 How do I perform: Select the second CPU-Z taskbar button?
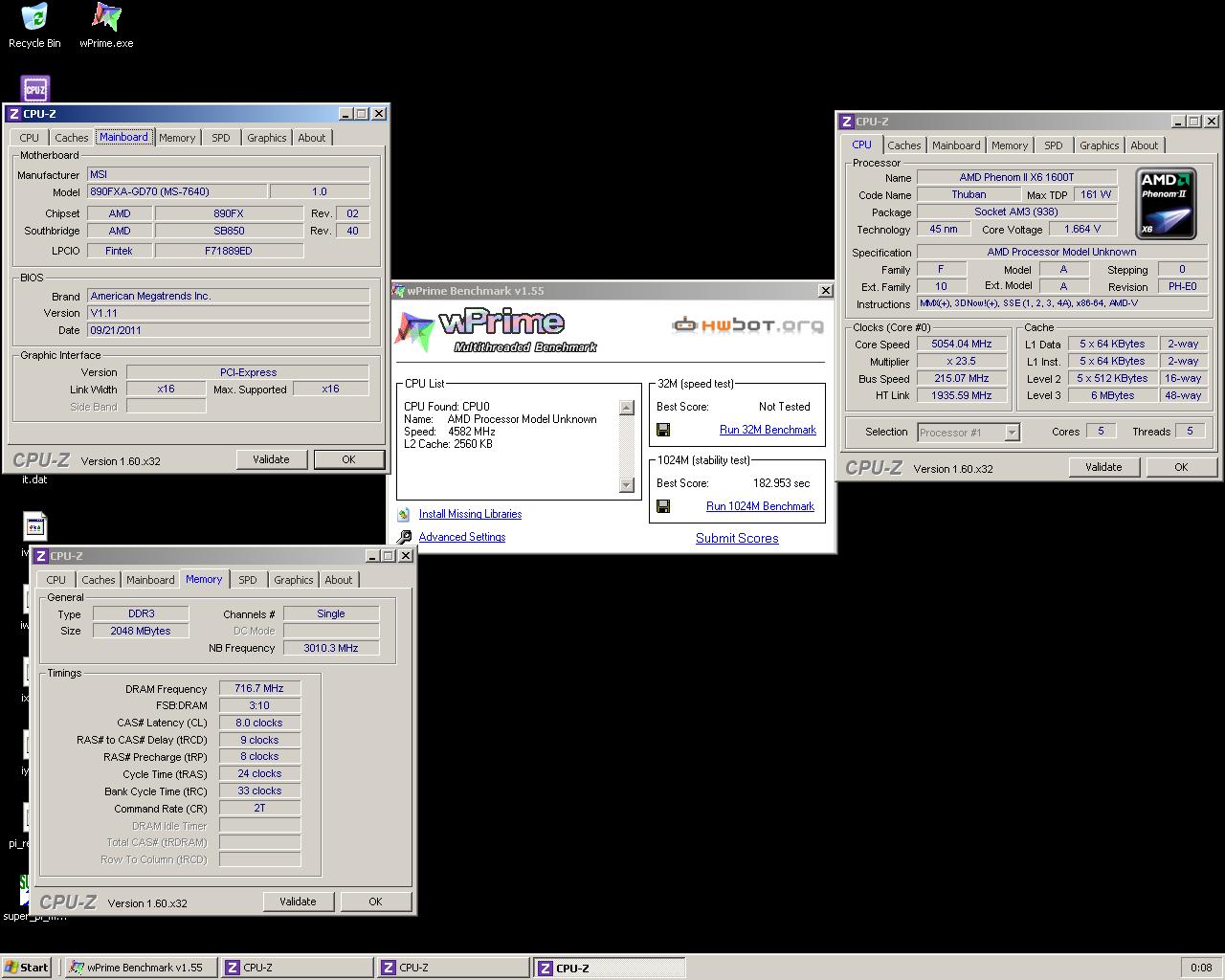pyautogui.click(x=453, y=968)
